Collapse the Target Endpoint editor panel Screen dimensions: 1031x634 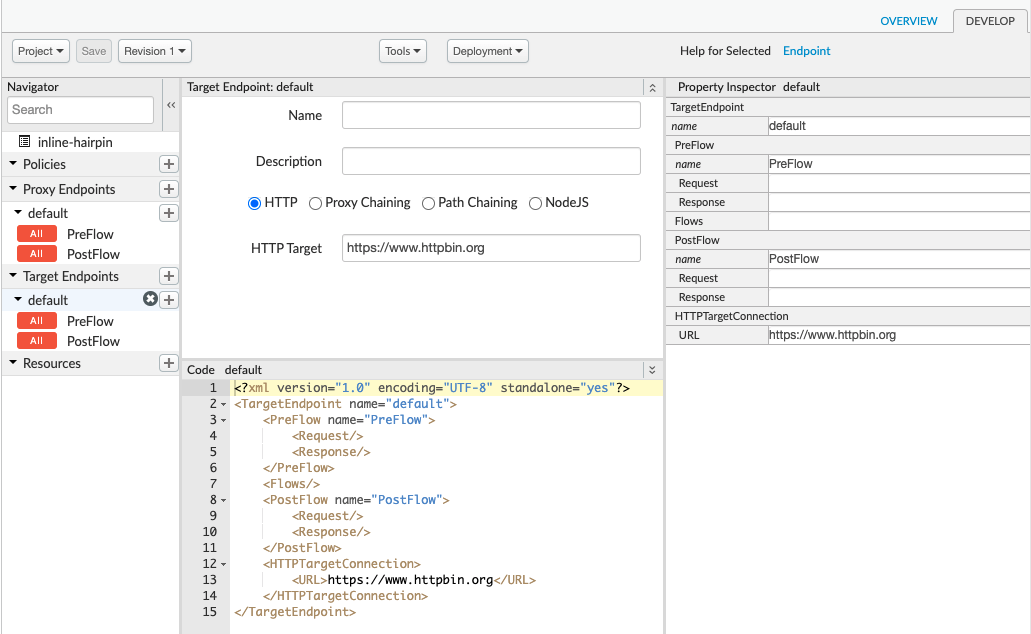pos(652,87)
